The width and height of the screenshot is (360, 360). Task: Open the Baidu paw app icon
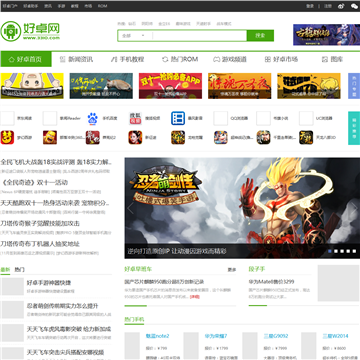(92, 118)
